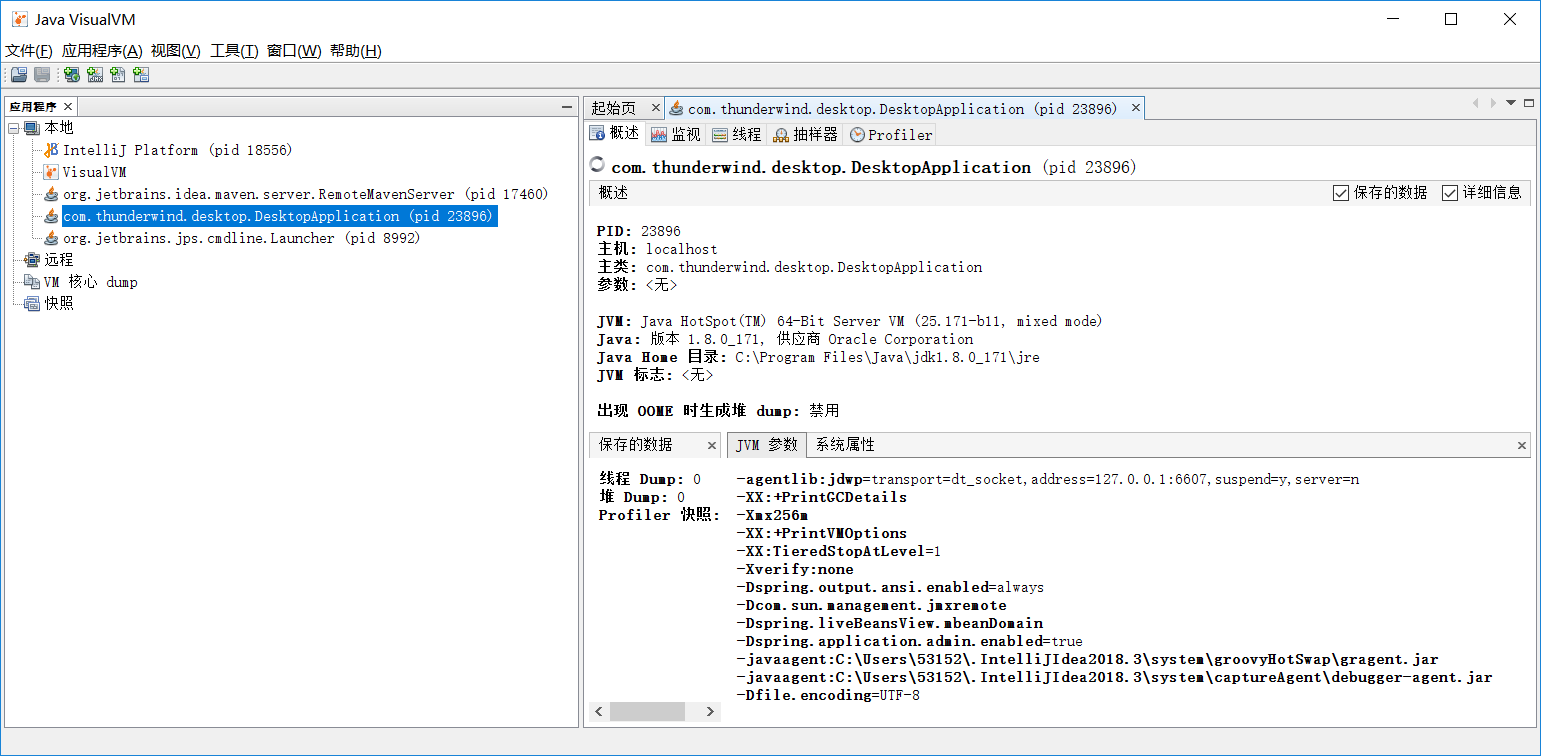
Task: Close the 应用程序 panel tab
Action: [x=68, y=107]
